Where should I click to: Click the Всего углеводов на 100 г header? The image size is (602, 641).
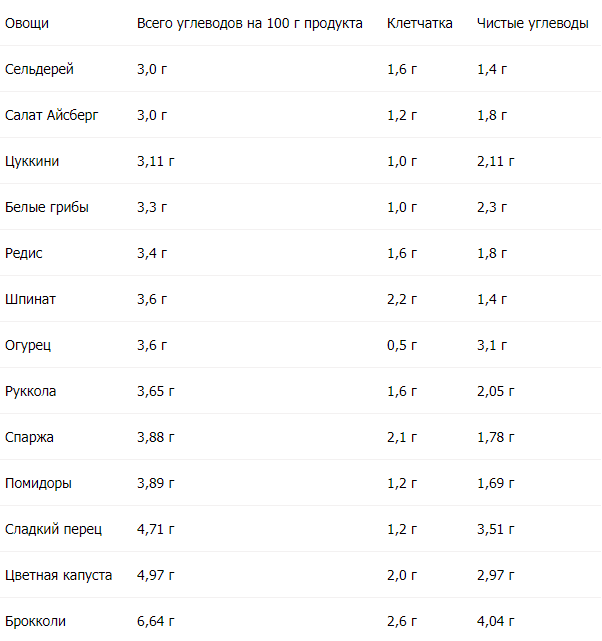click(249, 23)
